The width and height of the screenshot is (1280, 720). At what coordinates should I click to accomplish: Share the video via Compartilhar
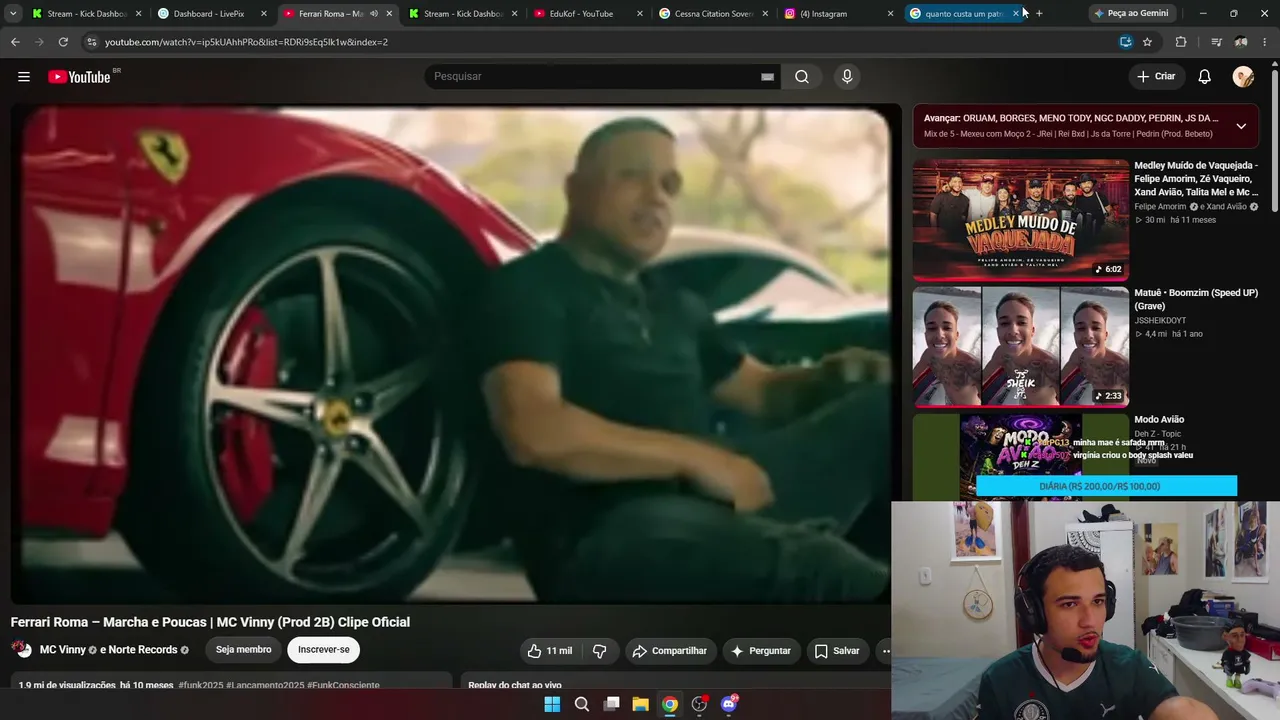pyautogui.click(x=671, y=651)
